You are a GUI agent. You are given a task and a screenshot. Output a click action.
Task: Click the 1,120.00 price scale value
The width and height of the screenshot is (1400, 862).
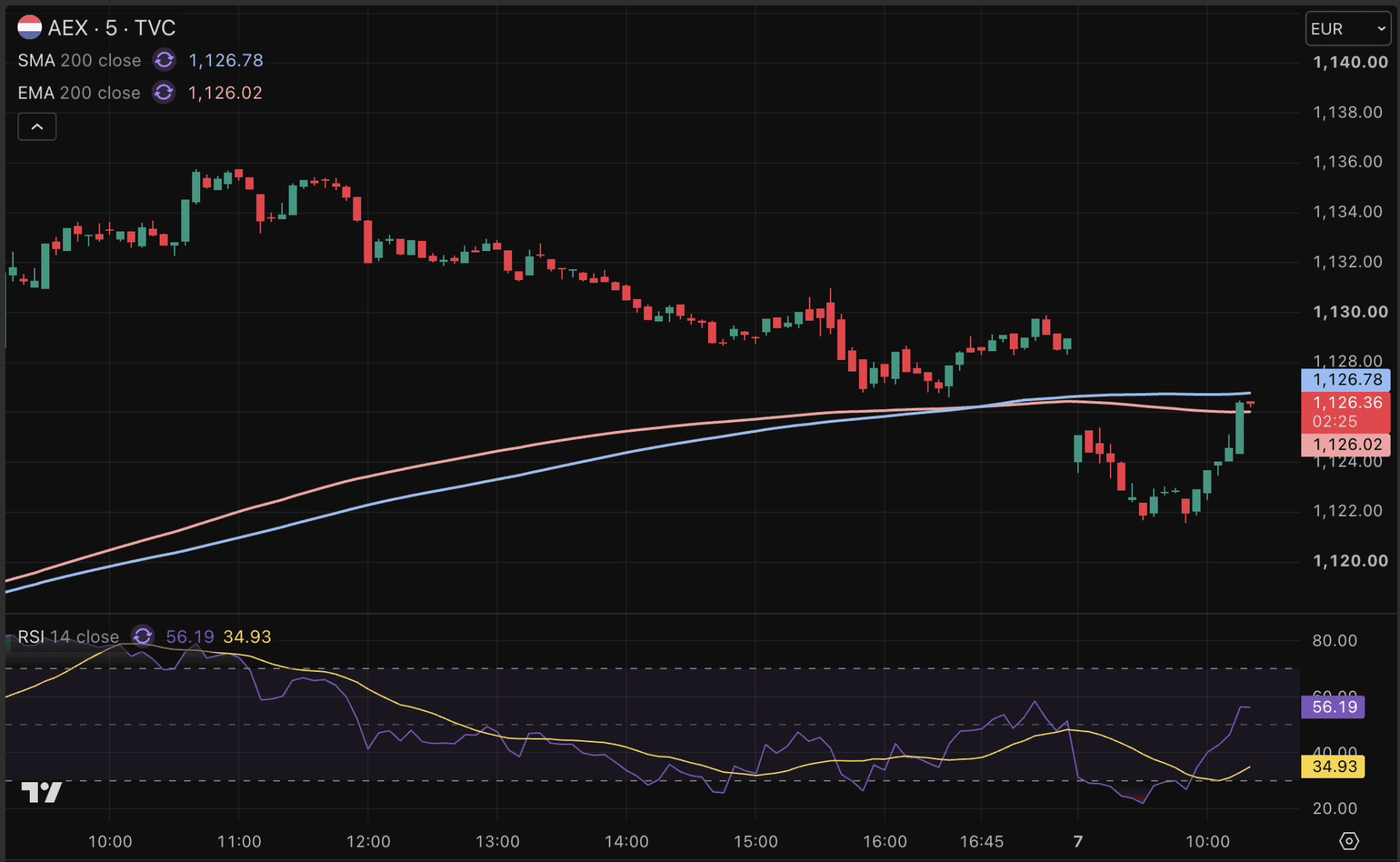coord(1350,561)
